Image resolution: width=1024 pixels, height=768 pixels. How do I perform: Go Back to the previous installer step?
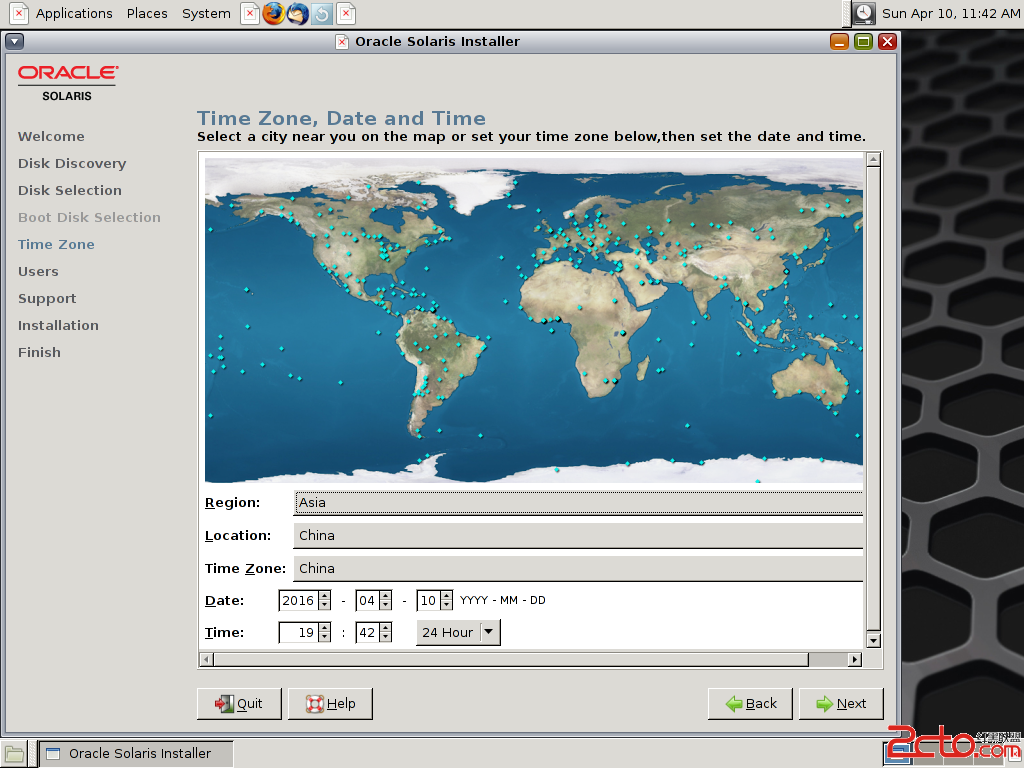coord(750,703)
